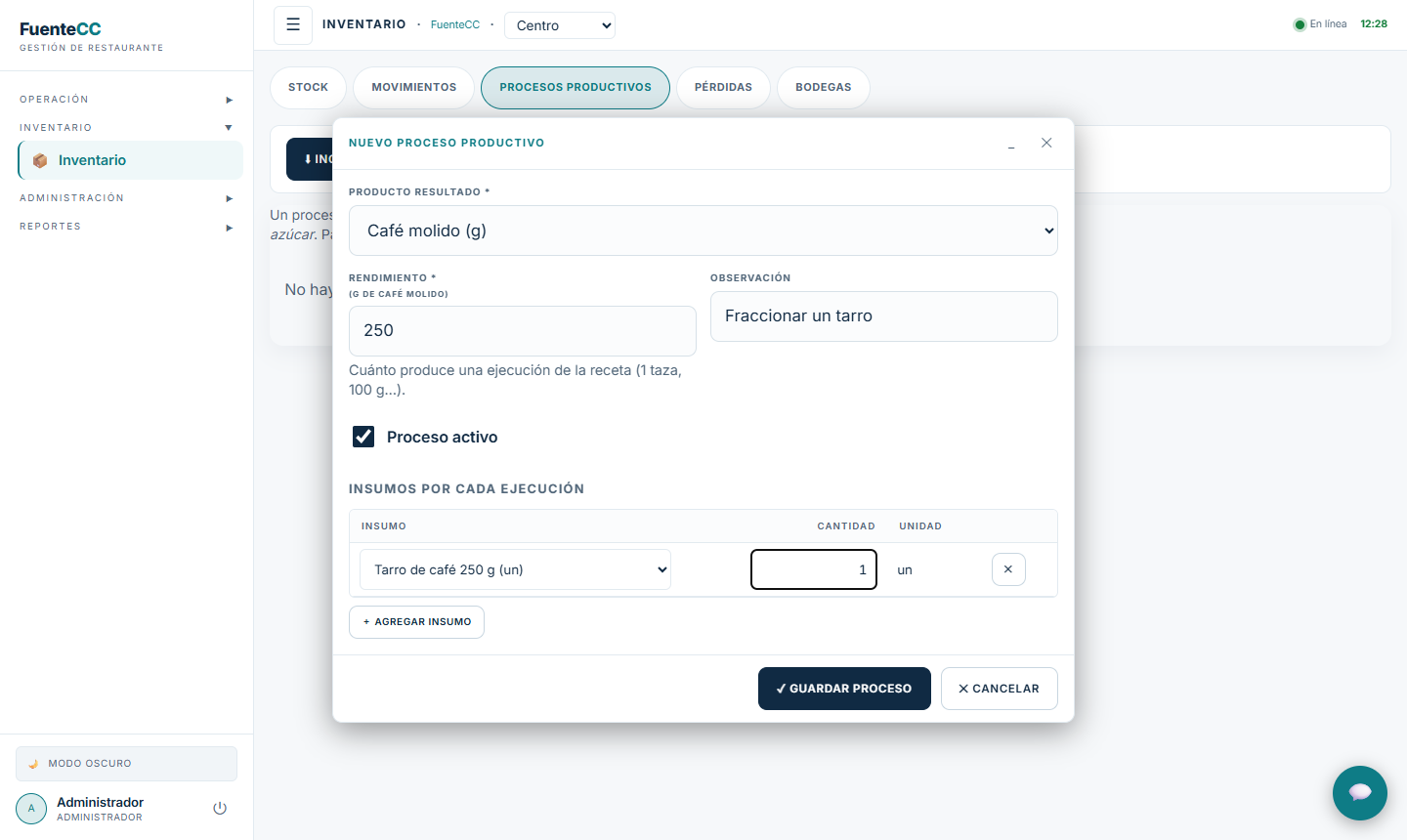Open the Centro location dropdown

tap(560, 25)
